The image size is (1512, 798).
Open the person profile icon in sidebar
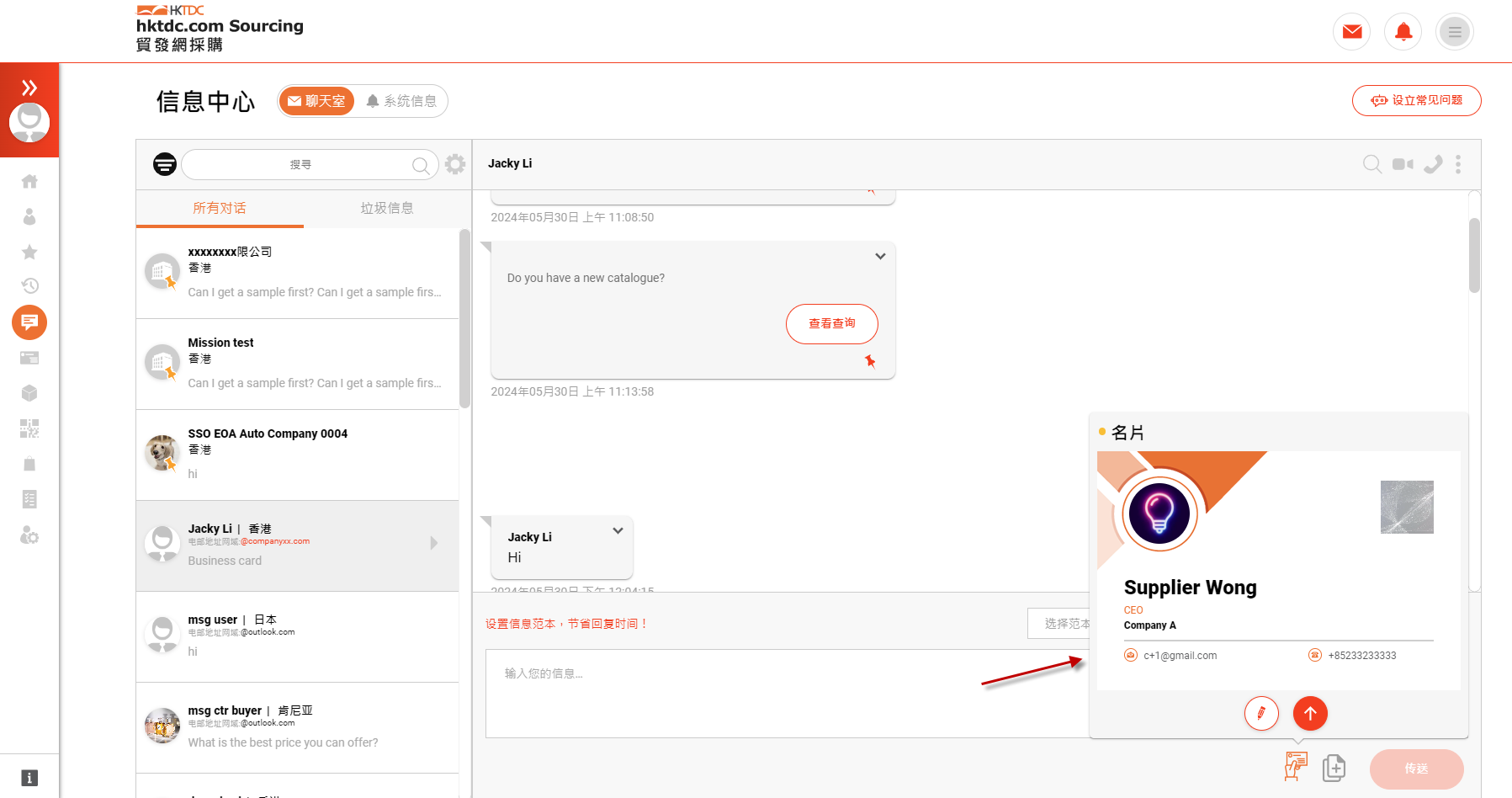tap(29, 216)
